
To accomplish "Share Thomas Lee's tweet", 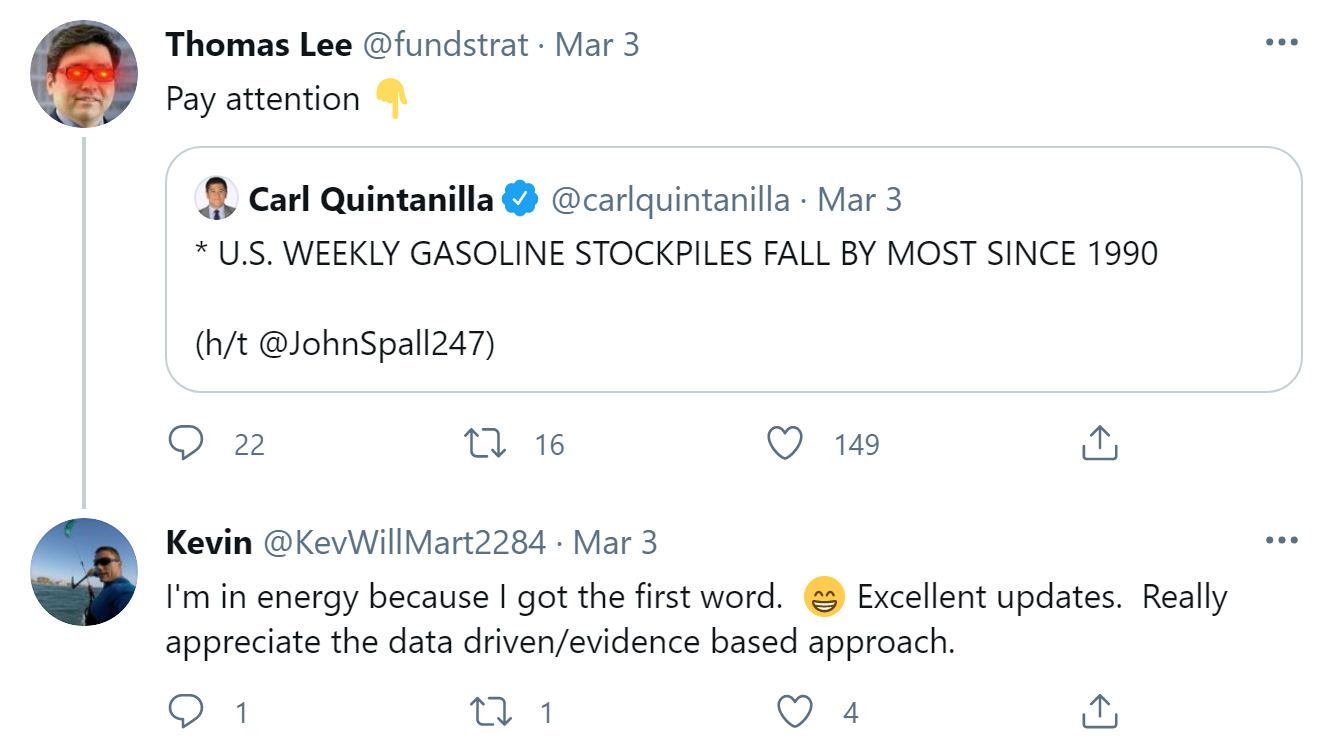I will click(x=1099, y=443).
